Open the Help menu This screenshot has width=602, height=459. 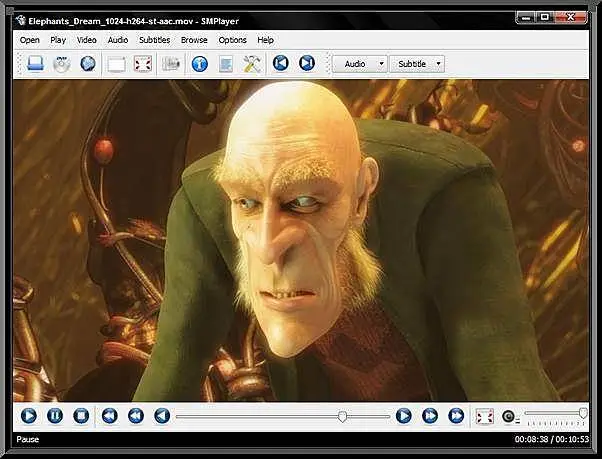click(x=265, y=40)
